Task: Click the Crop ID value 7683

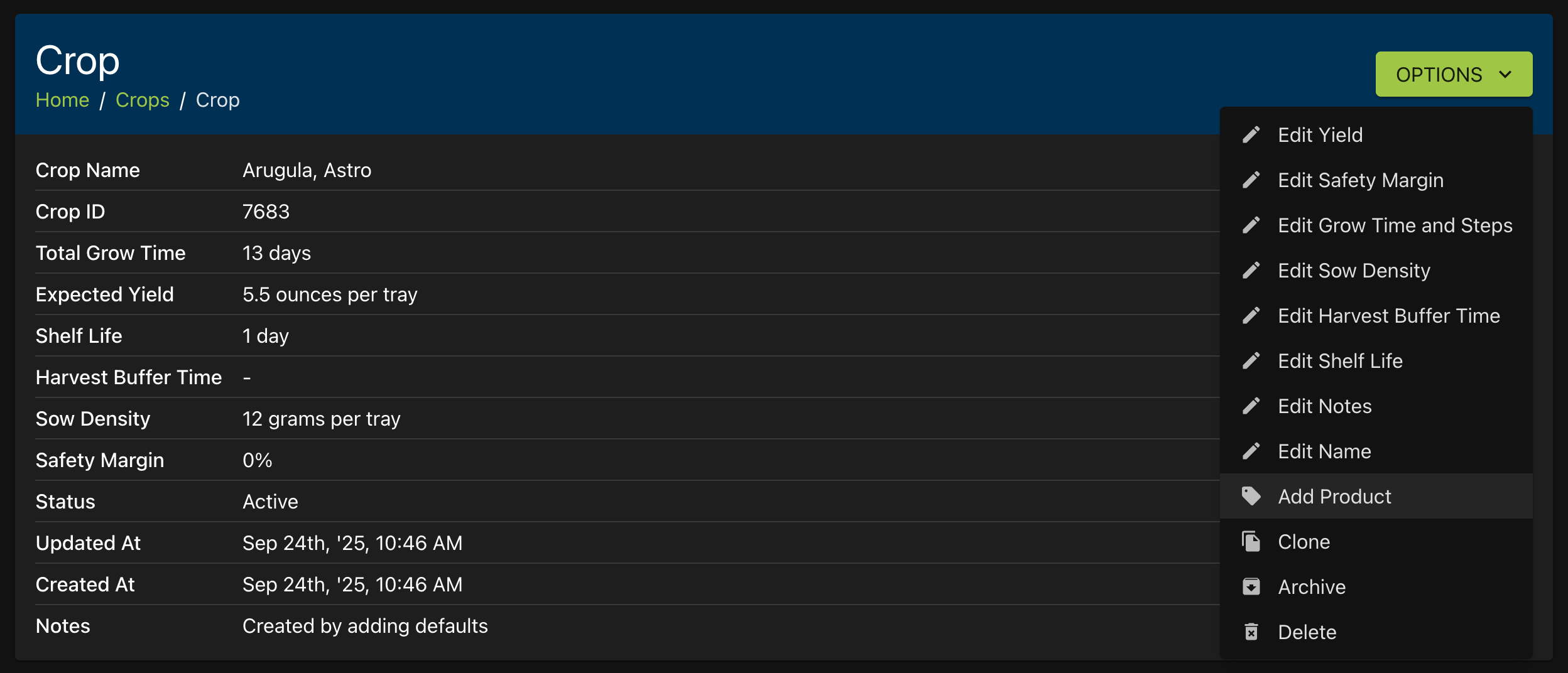Action: [266, 212]
